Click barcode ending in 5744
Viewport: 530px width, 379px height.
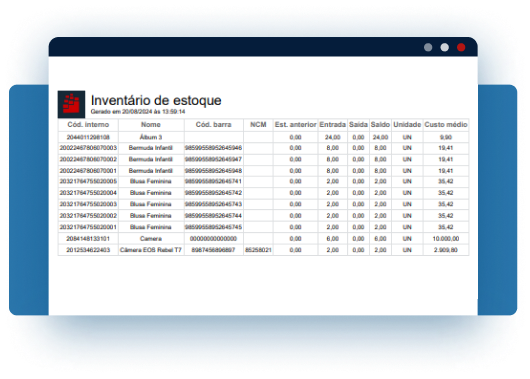[214, 216]
